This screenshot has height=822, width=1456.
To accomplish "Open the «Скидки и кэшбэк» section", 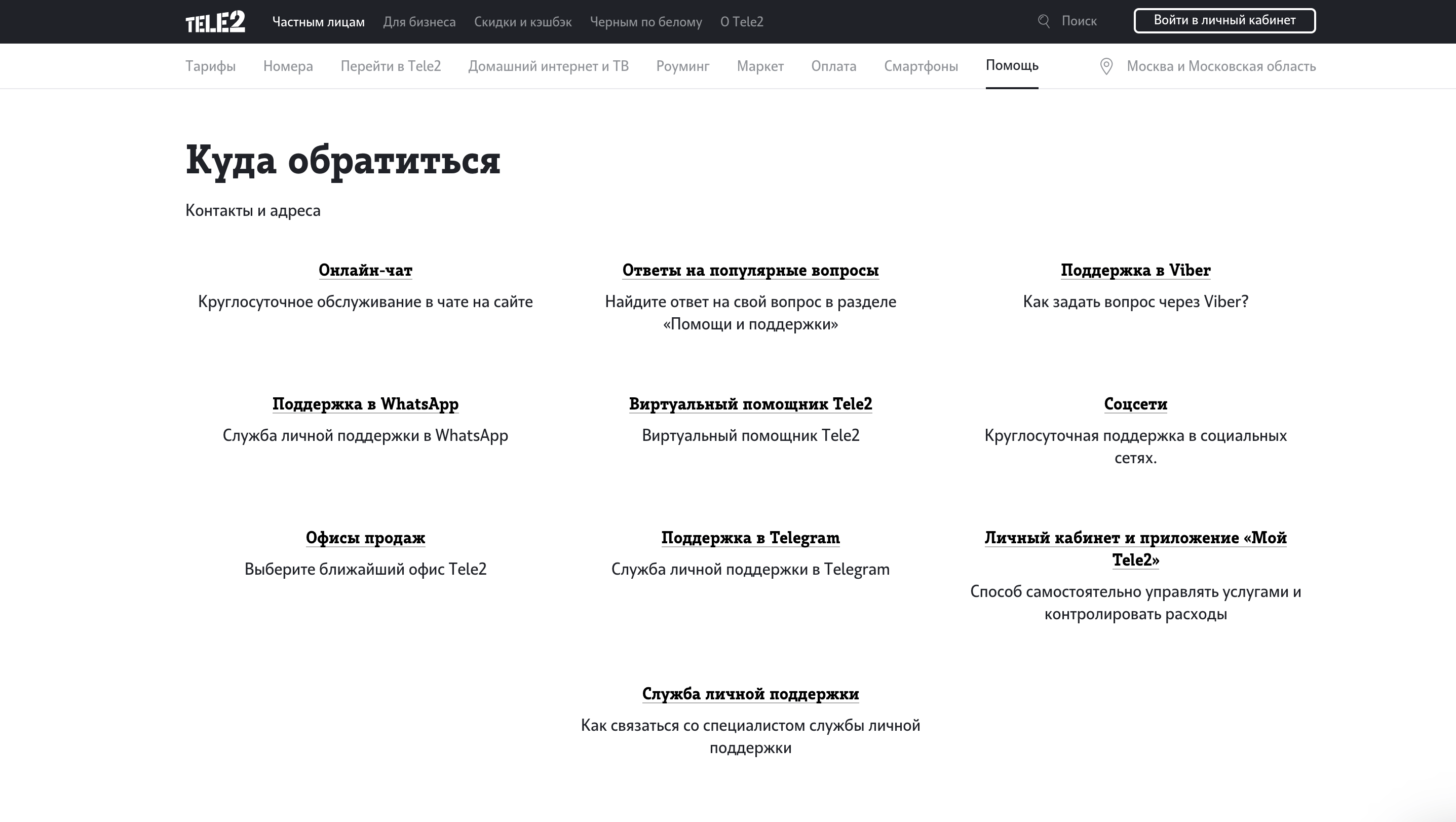I will click(x=523, y=22).
